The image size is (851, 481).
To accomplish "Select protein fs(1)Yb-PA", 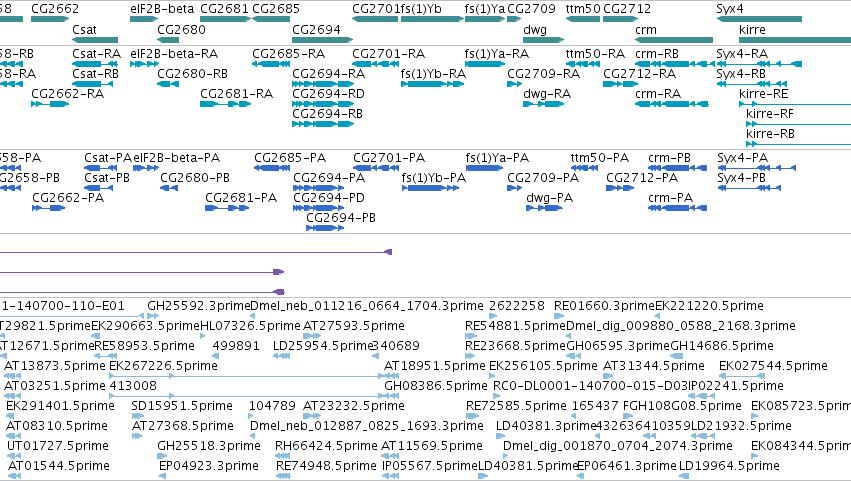I will coord(431,188).
